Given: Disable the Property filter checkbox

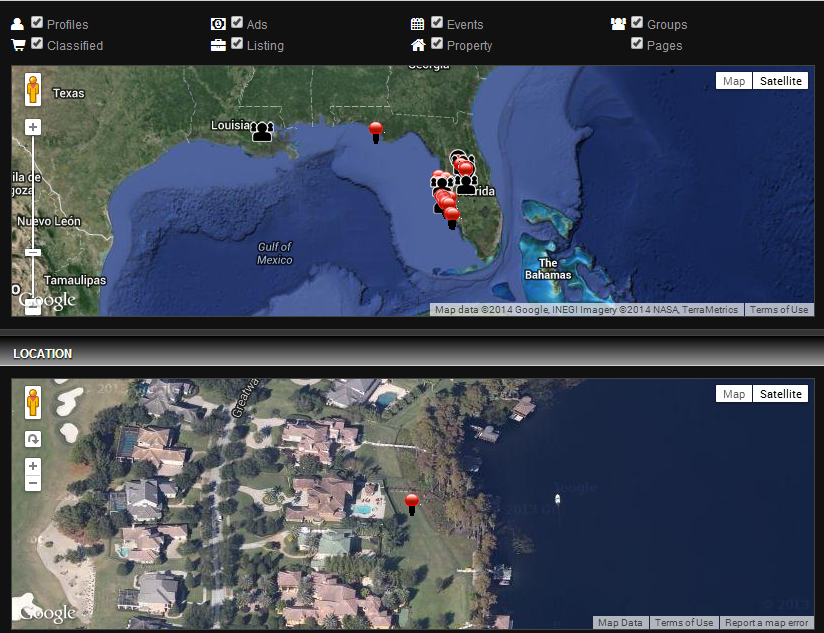Looking at the screenshot, I should [x=437, y=44].
